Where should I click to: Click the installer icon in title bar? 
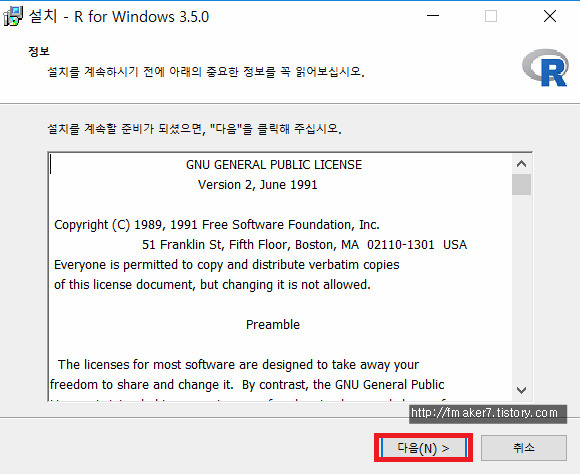click(13, 17)
